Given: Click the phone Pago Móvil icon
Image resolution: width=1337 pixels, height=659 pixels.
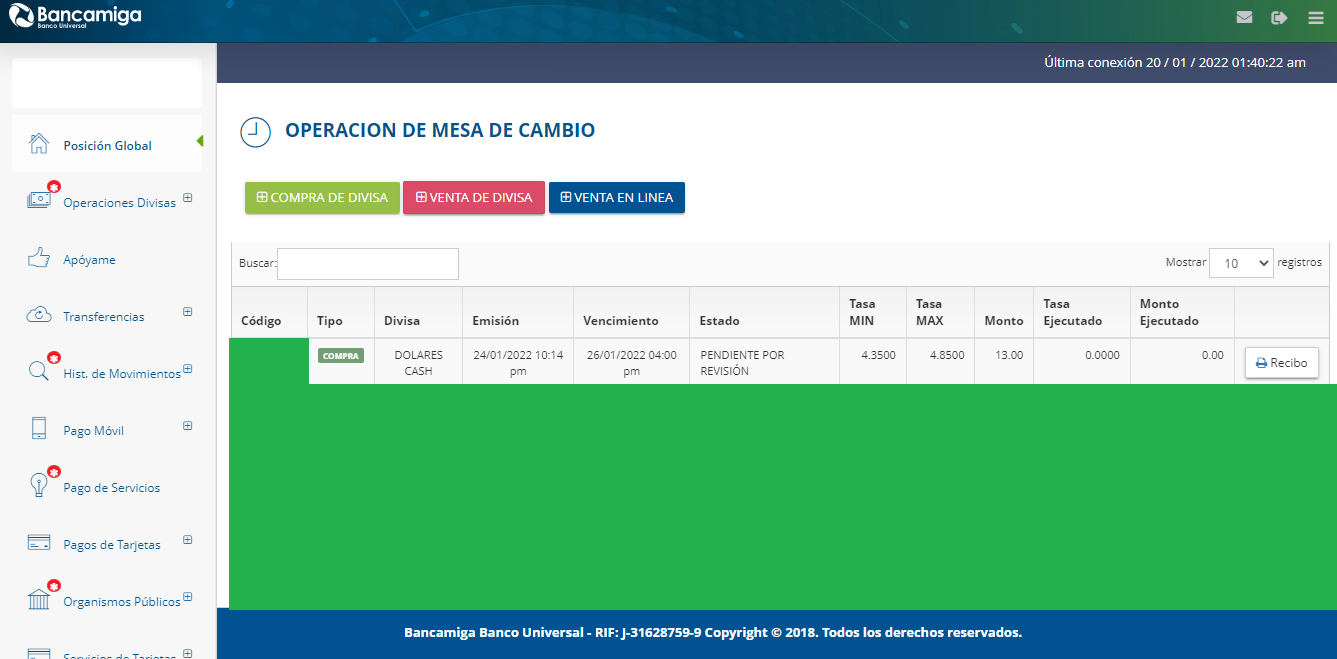Looking at the screenshot, I should (39, 429).
